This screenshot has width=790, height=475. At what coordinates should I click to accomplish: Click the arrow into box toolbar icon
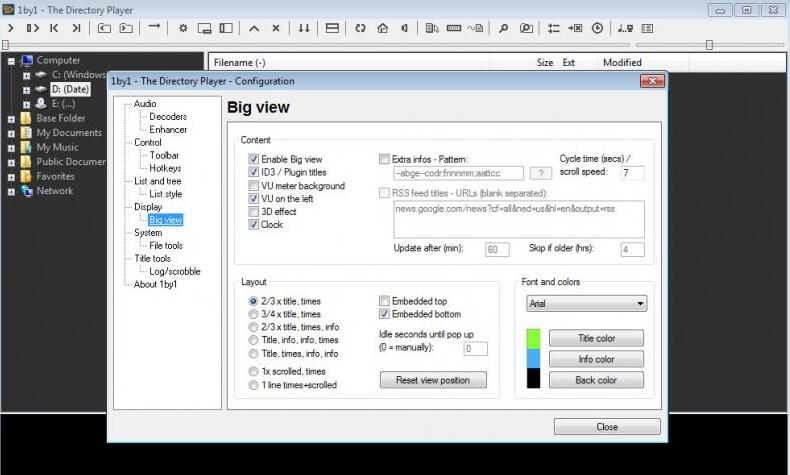click(x=575, y=28)
